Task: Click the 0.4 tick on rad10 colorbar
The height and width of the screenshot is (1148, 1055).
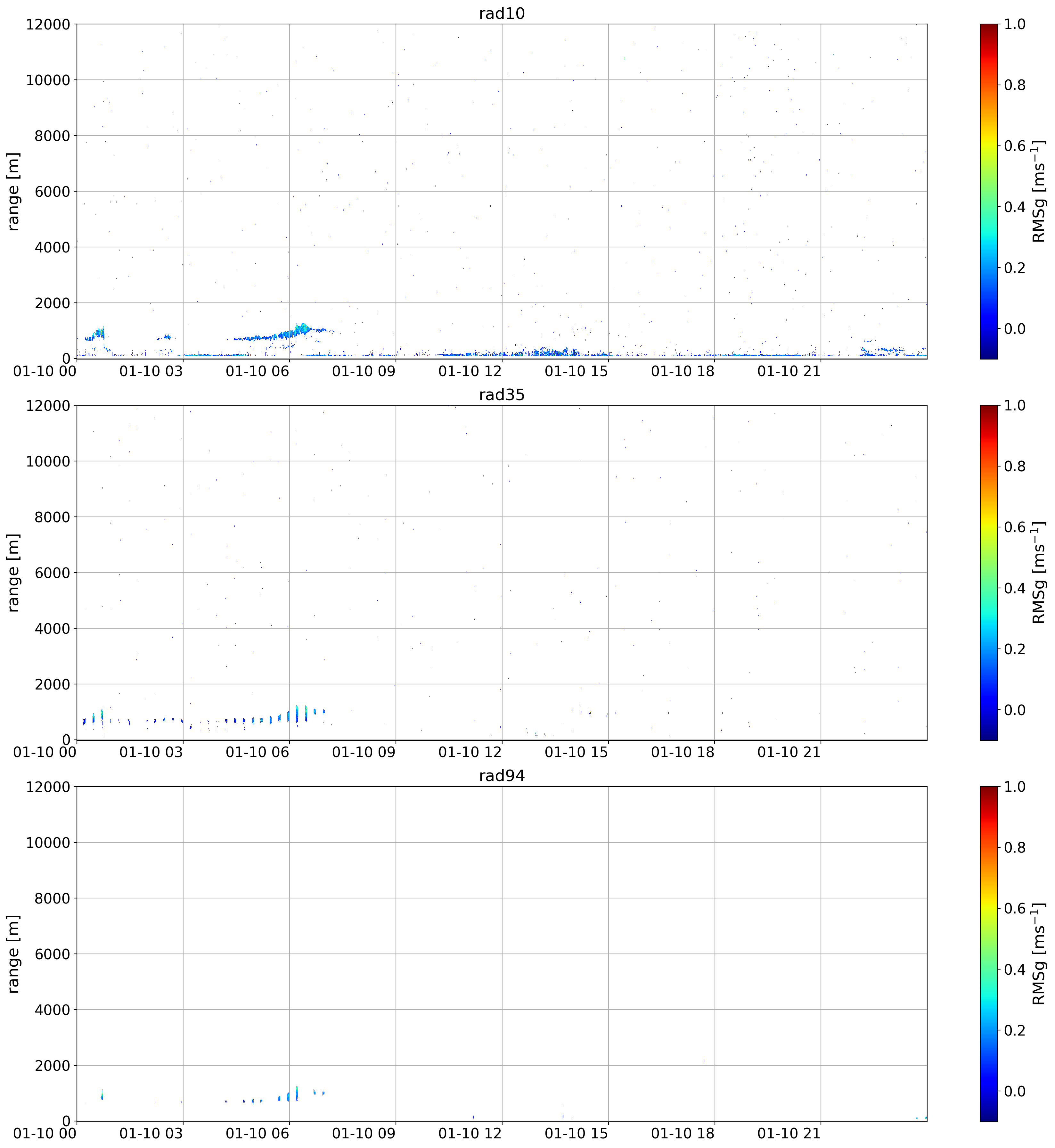Action: pos(1015,207)
